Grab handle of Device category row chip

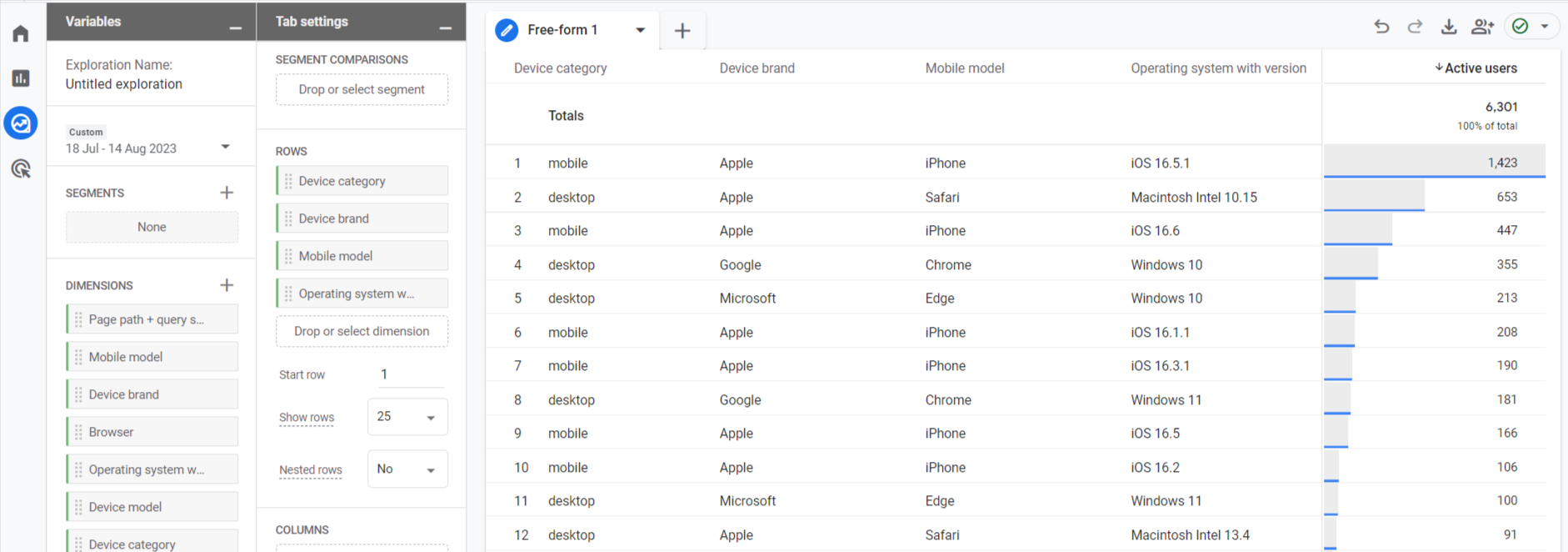[288, 181]
